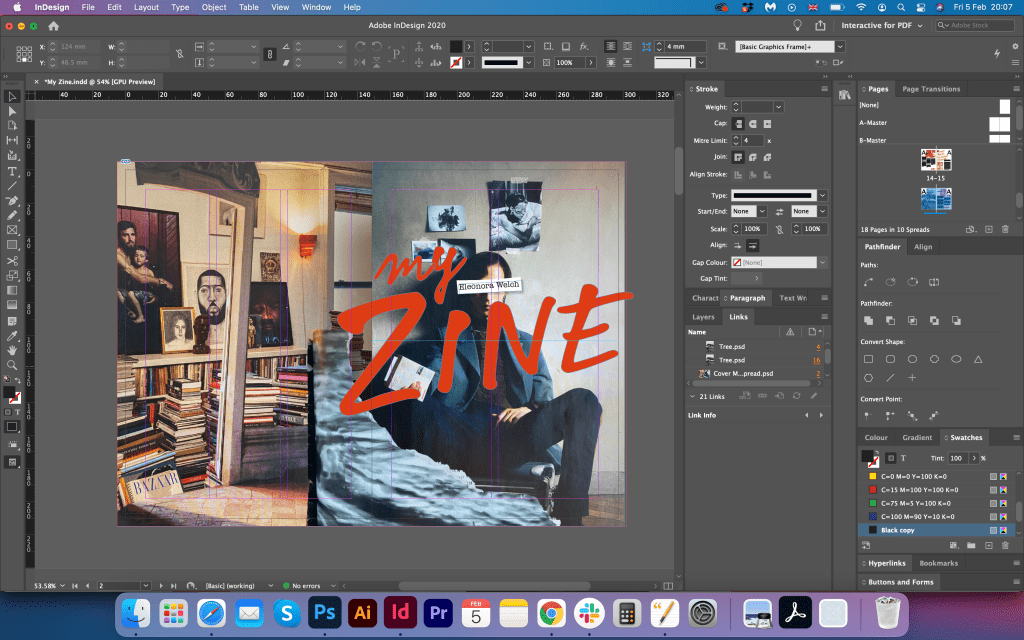
Task: Select the Direct Selection tool
Action: (12, 111)
